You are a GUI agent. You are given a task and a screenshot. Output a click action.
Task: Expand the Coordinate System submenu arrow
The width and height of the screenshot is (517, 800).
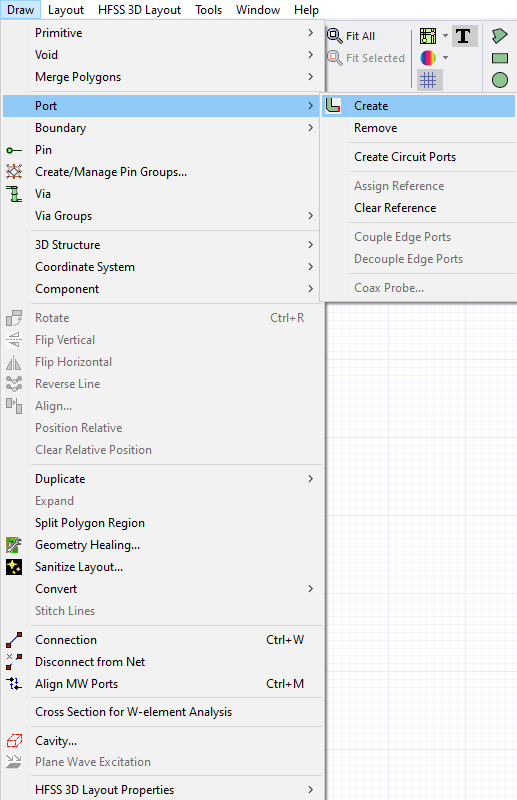(310, 267)
